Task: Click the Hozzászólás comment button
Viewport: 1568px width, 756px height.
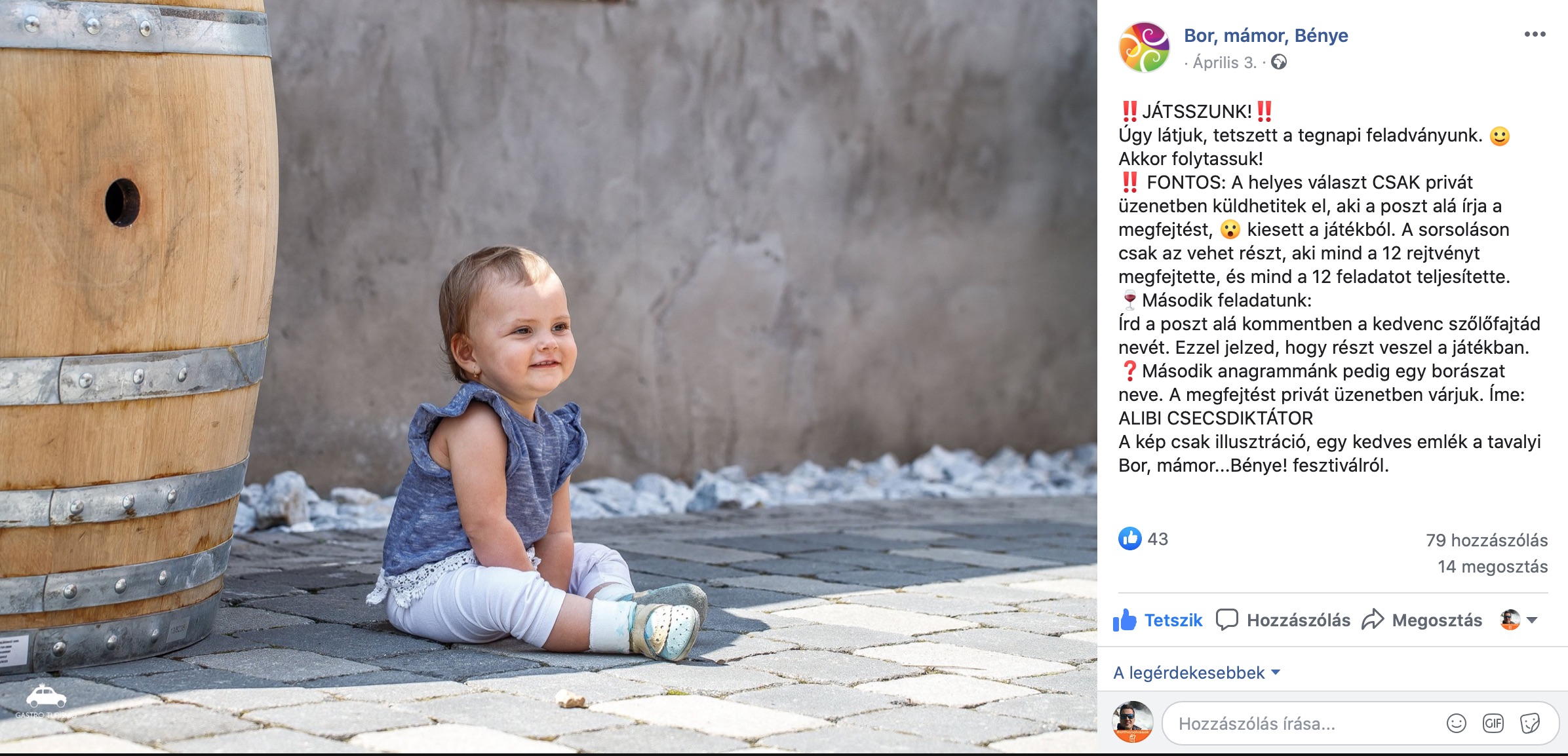Action: click(x=1283, y=620)
